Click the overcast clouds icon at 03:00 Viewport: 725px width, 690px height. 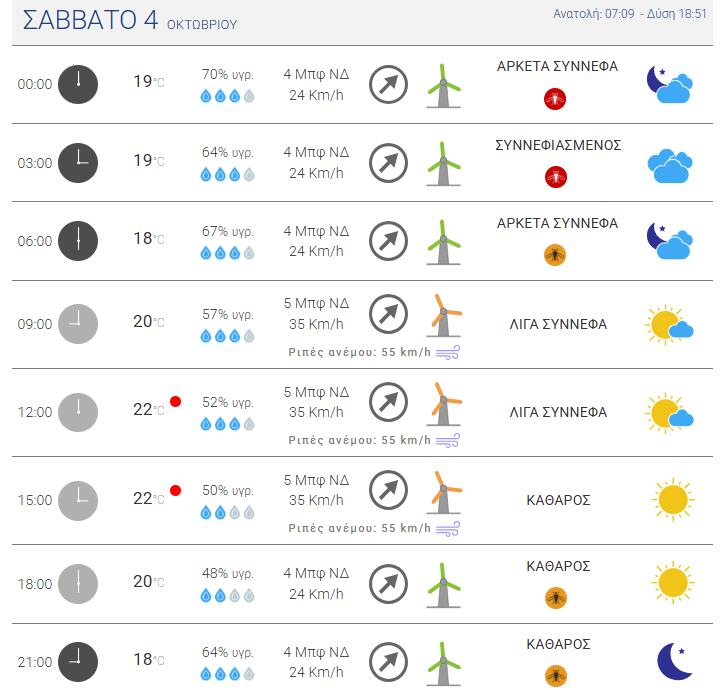tap(669, 164)
